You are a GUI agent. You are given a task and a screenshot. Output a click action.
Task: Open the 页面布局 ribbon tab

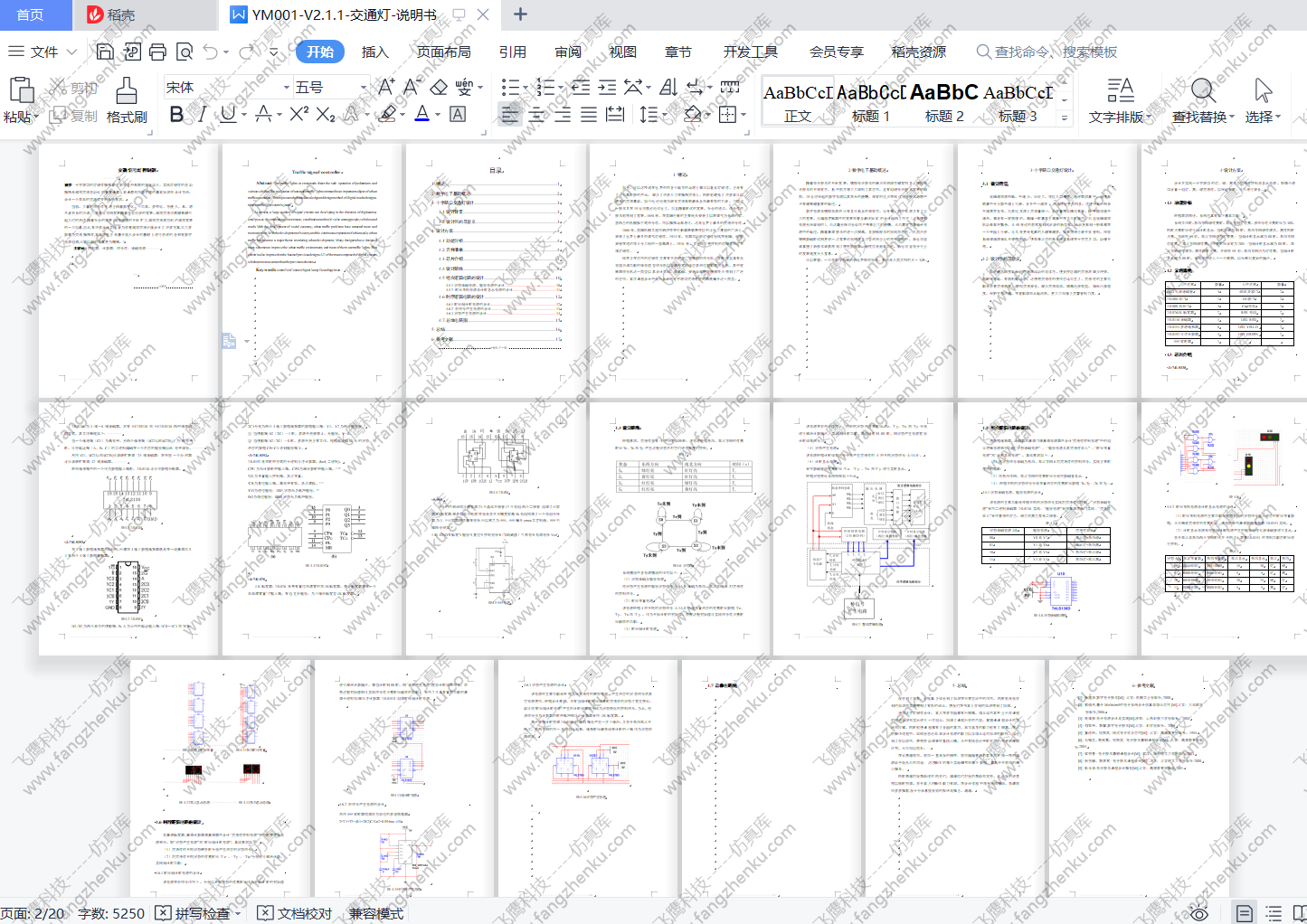tap(443, 52)
